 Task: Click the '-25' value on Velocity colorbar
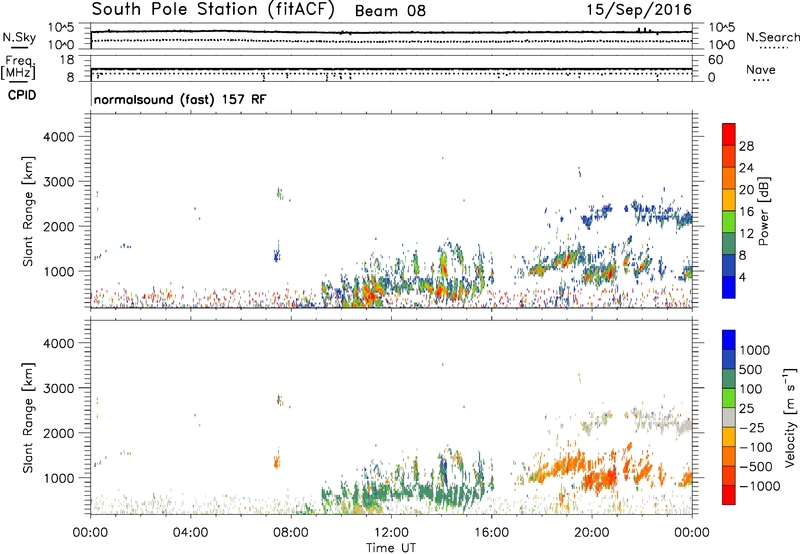coord(752,428)
